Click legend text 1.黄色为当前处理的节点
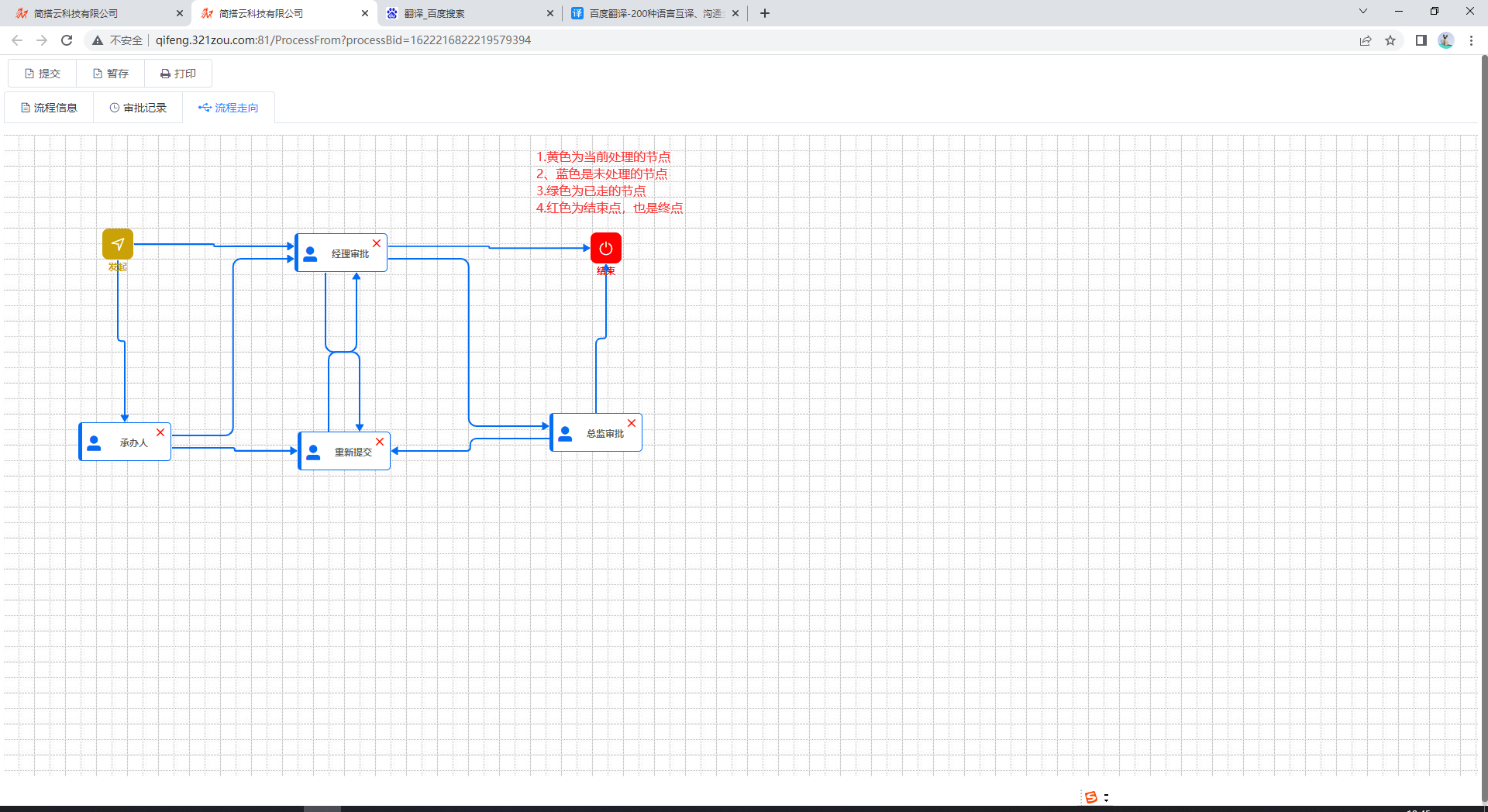The image size is (1488, 812). point(604,157)
